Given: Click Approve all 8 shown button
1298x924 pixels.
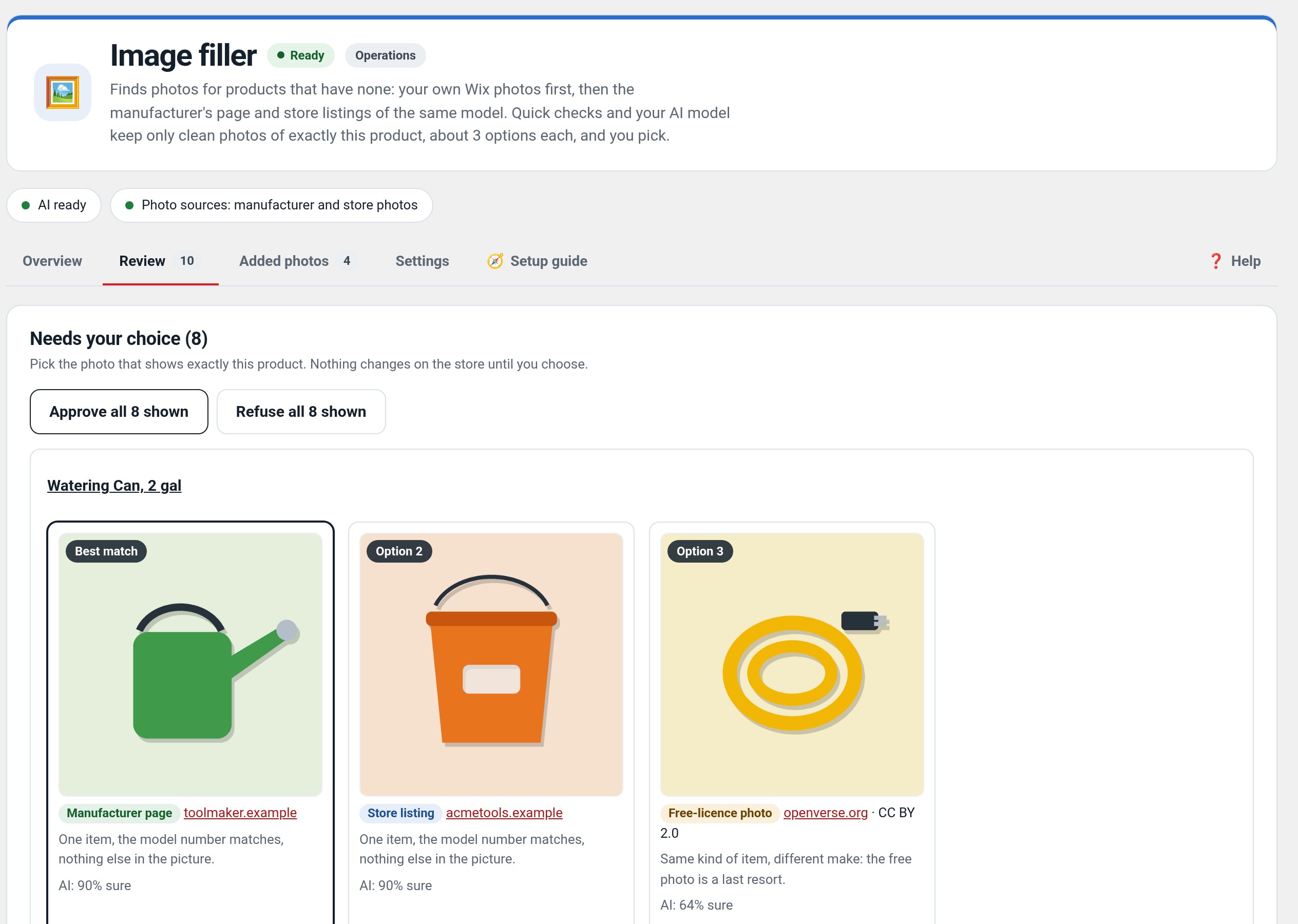Looking at the screenshot, I should pyautogui.click(x=119, y=411).
